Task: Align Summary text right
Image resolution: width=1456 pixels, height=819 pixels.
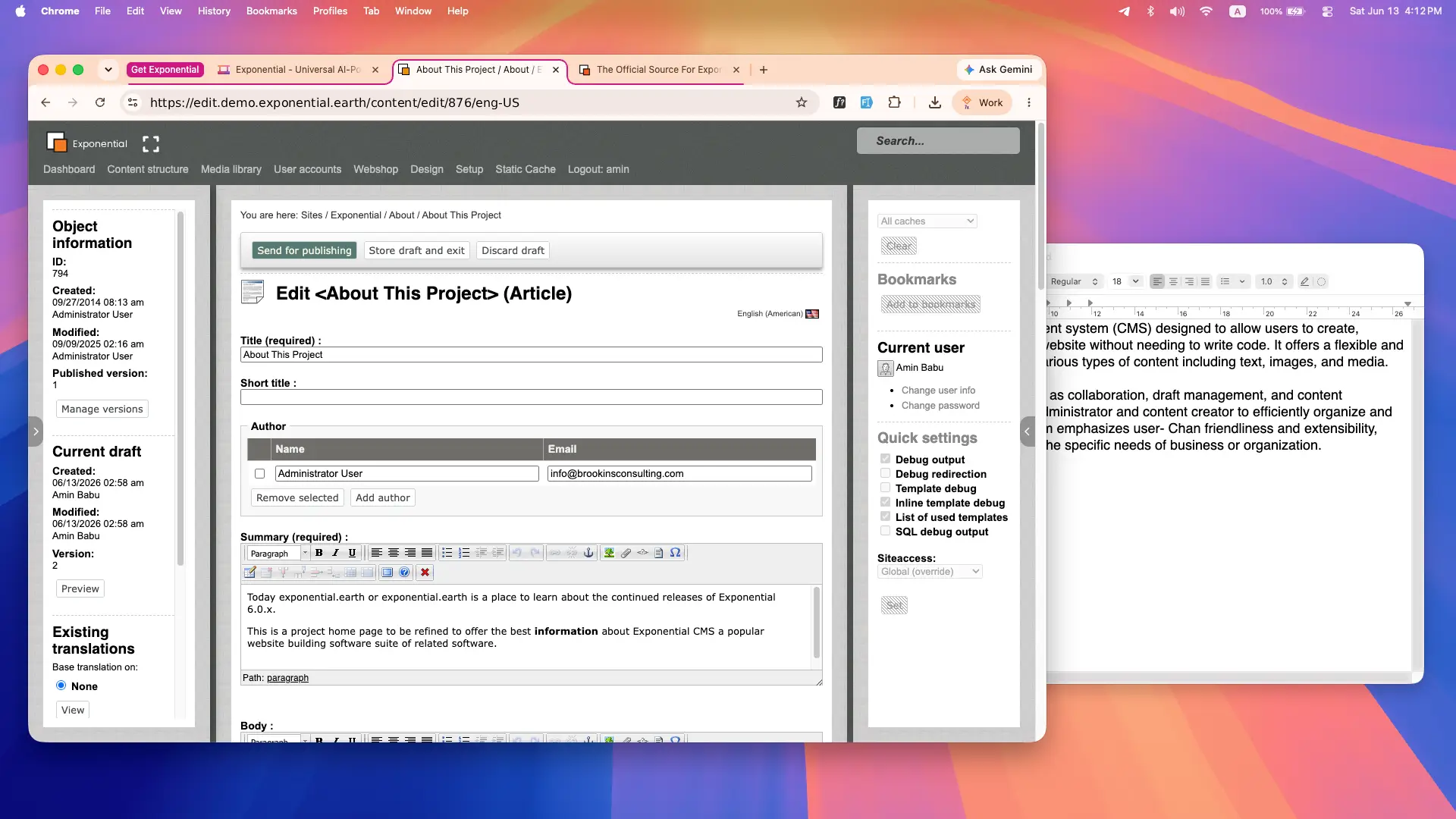Action: pyautogui.click(x=410, y=553)
